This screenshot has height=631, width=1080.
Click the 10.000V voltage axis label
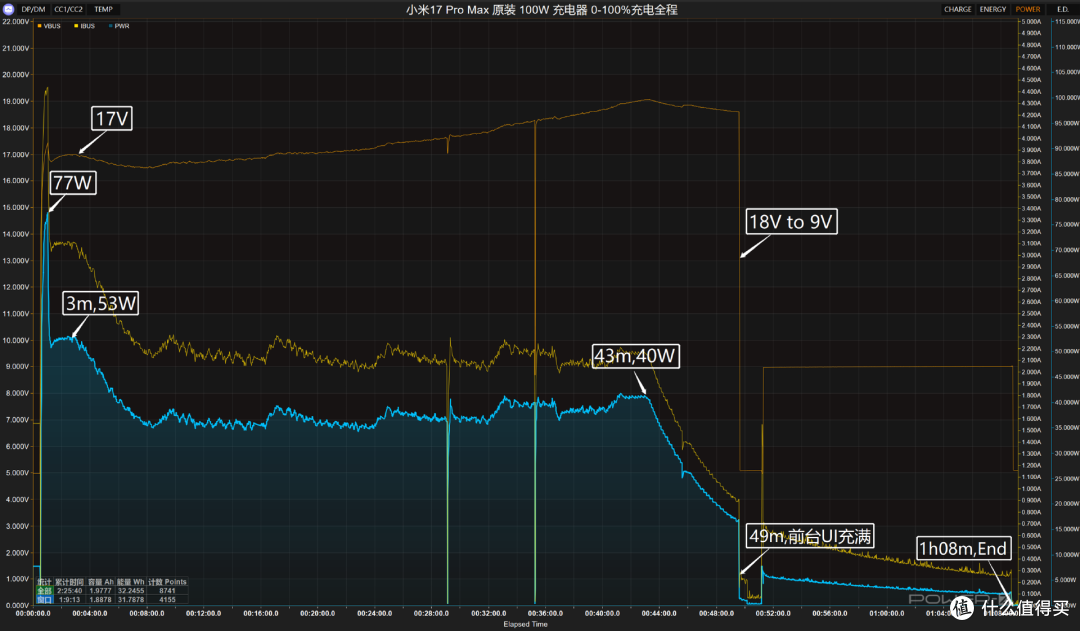coord(16,340)
